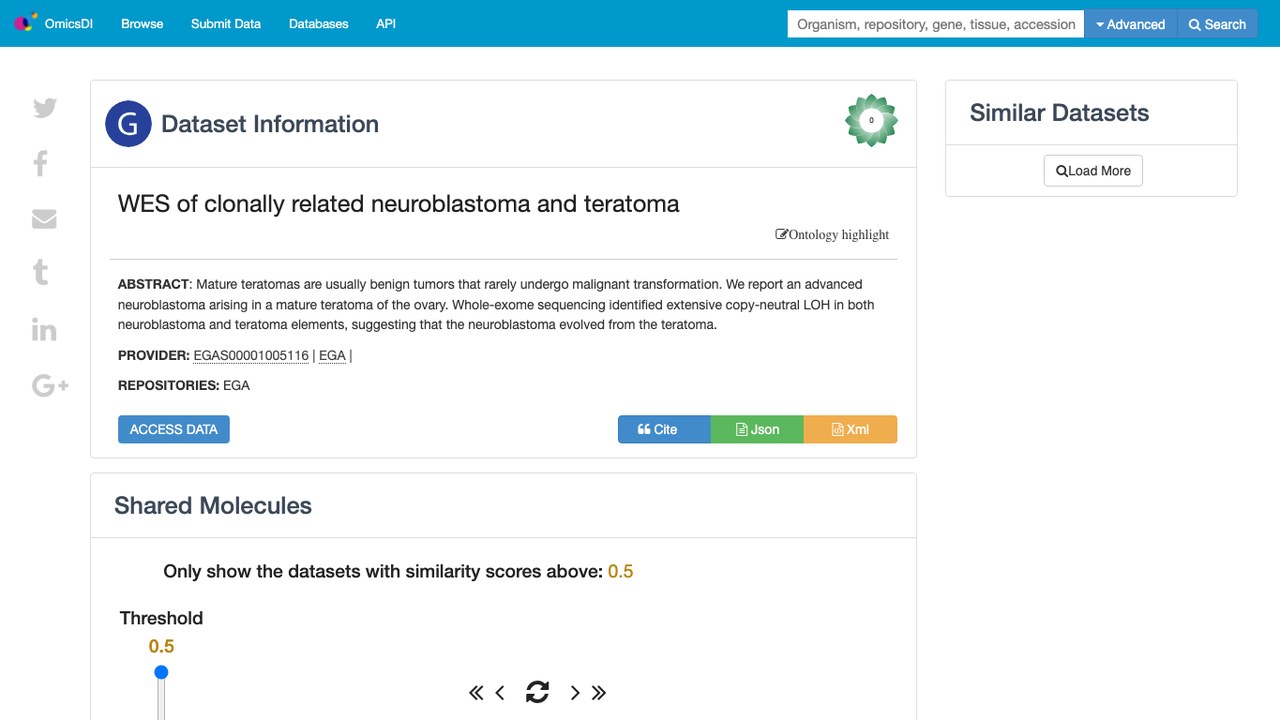1280x720 pixels.
Task: Click the Search button
Action: 1217,24
